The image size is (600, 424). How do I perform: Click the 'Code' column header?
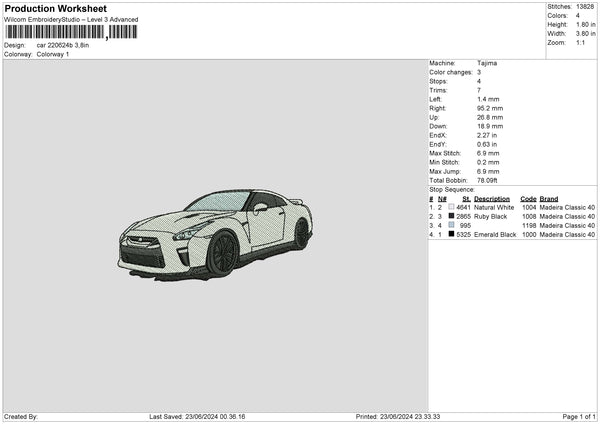[528, 199]
